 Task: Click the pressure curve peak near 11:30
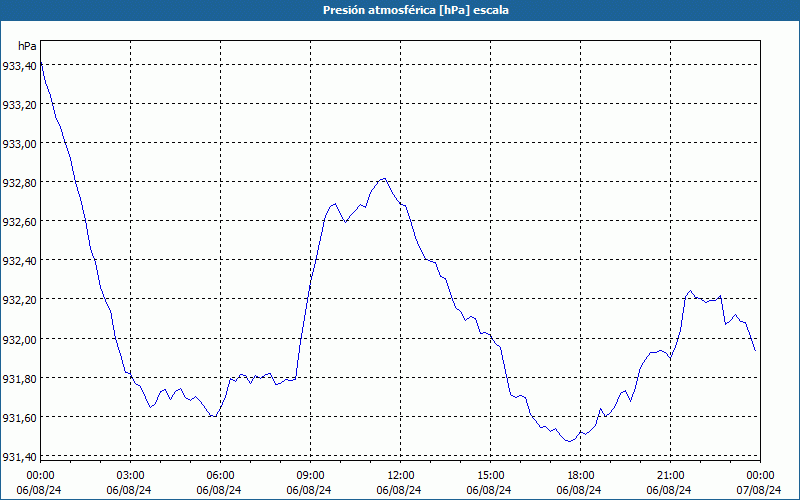pos(384,179)
